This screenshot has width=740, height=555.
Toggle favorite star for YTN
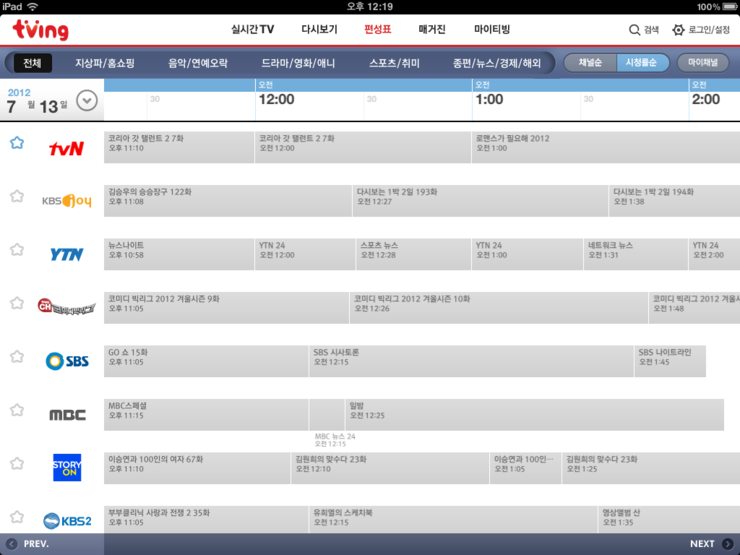[x=16, y=249]
